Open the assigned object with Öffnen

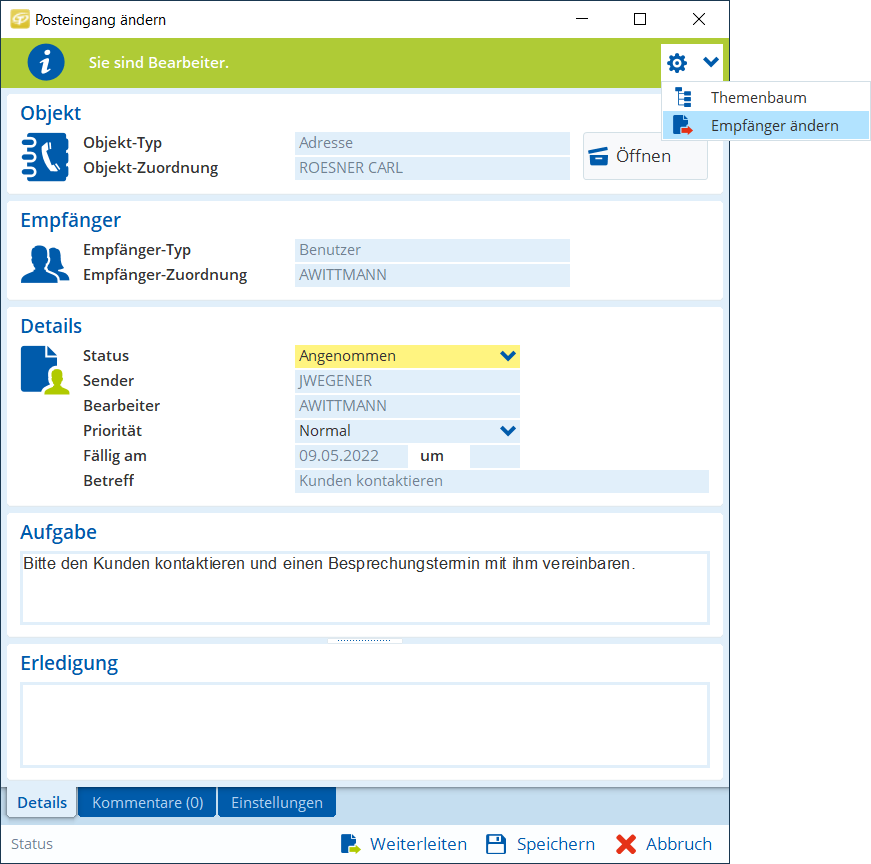645,156
